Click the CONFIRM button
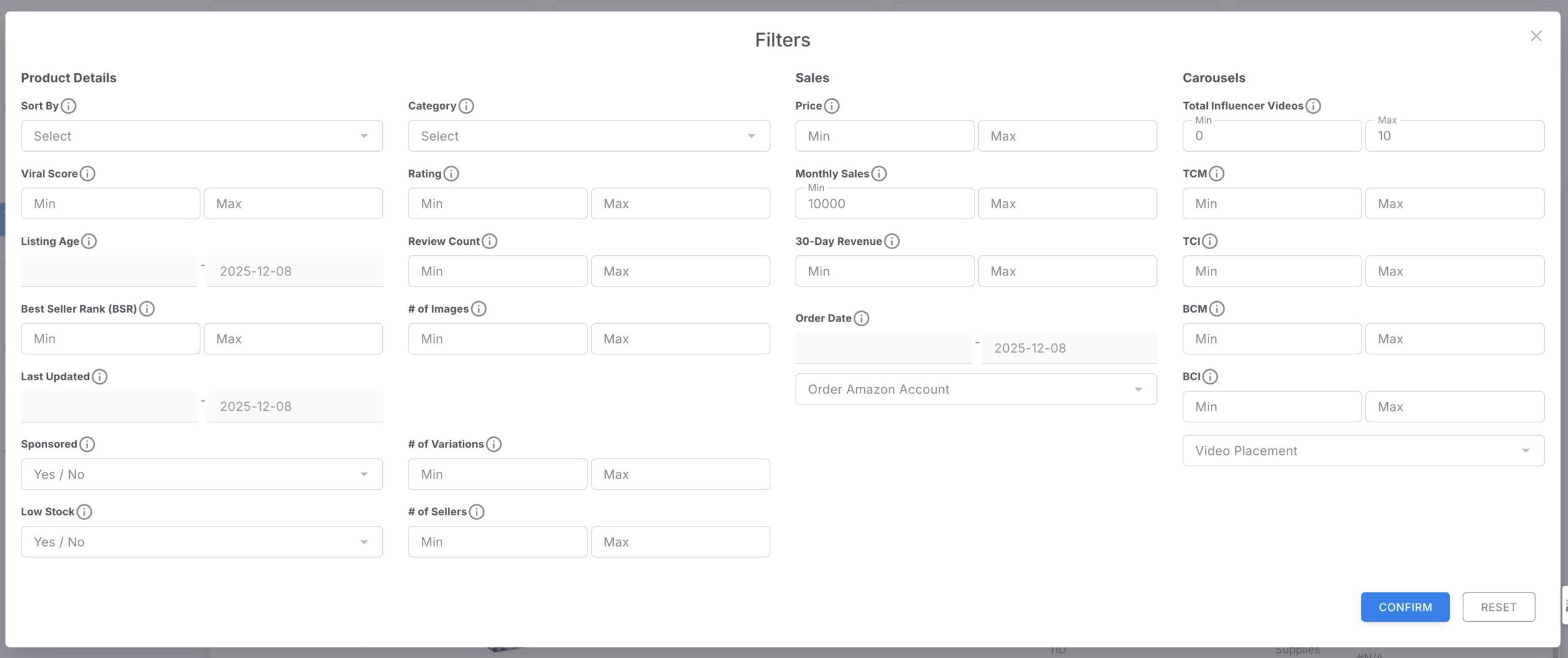Image resolution: width=1568 pixels, height=658 pixels. 1405,607
